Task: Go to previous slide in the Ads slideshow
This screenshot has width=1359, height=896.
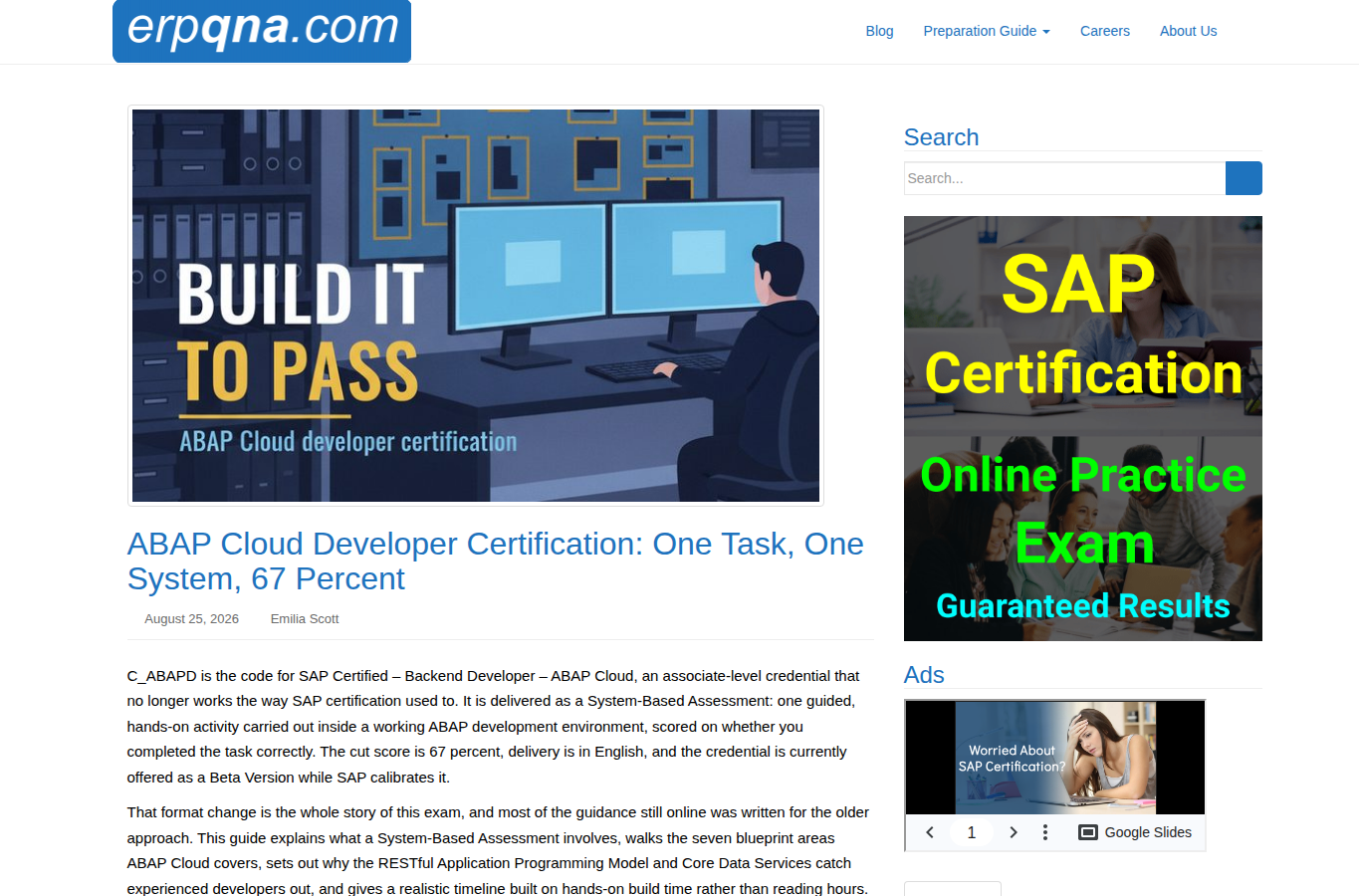Action: pyautogui.click(x=930, y=832)
